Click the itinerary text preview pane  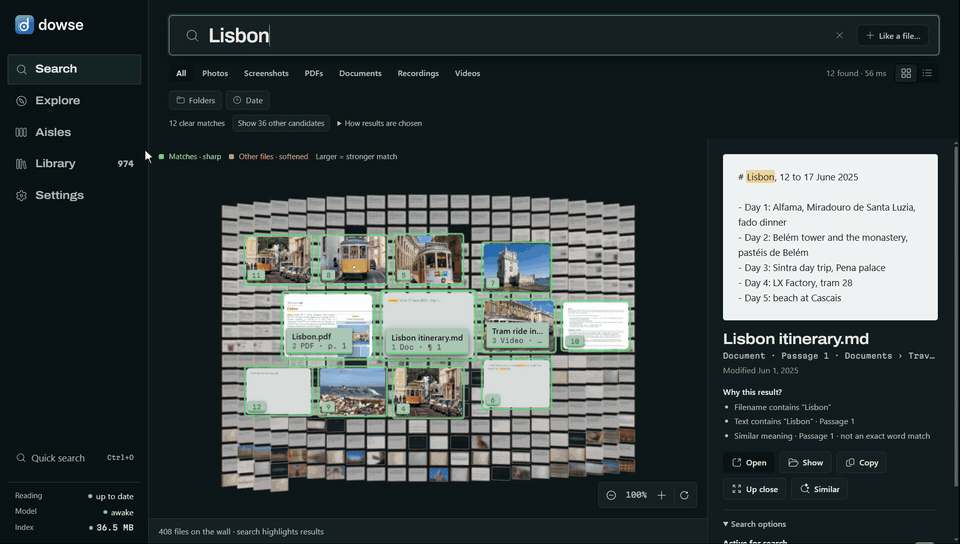click(830, 237)
